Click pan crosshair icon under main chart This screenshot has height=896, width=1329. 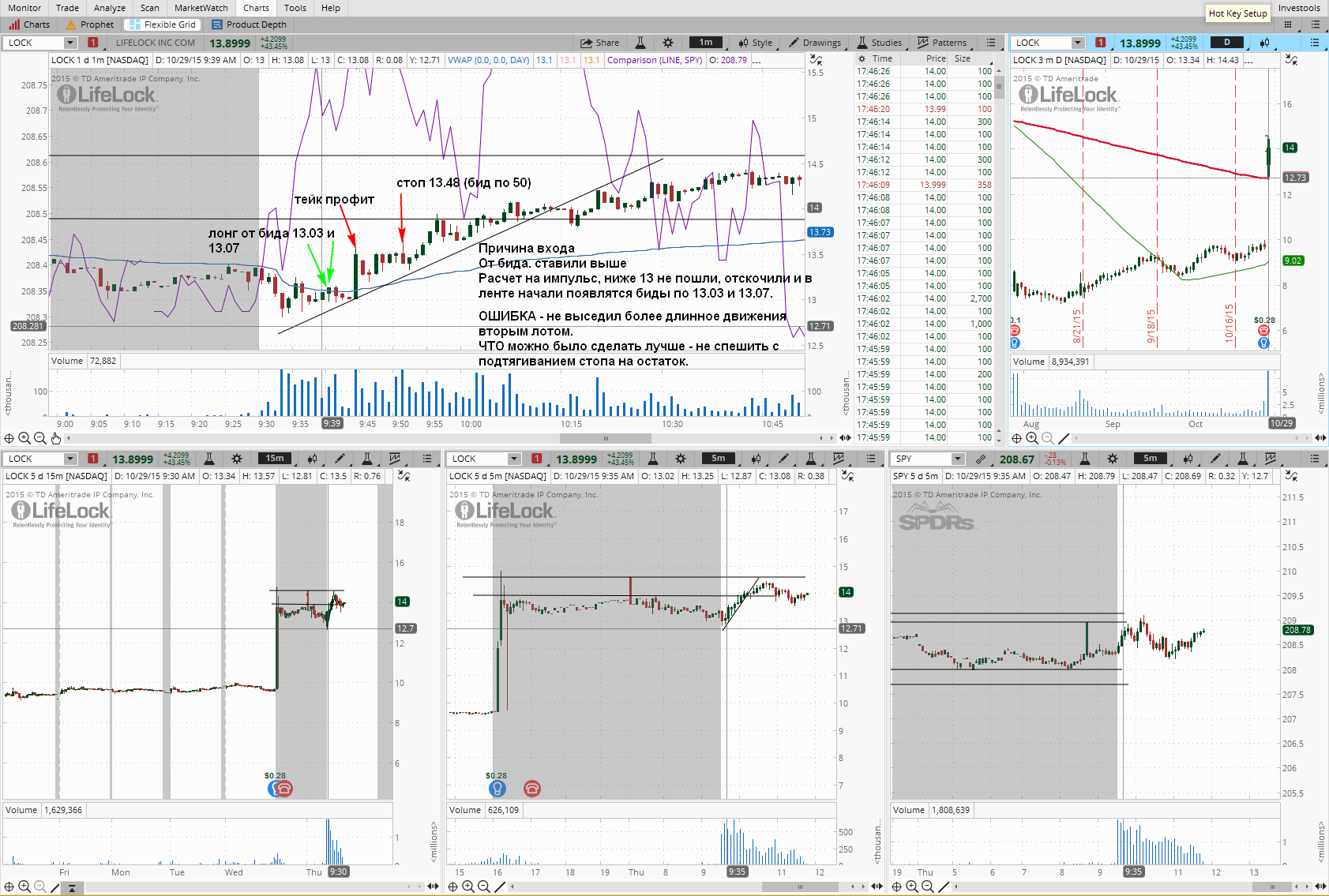coord(9,438)
